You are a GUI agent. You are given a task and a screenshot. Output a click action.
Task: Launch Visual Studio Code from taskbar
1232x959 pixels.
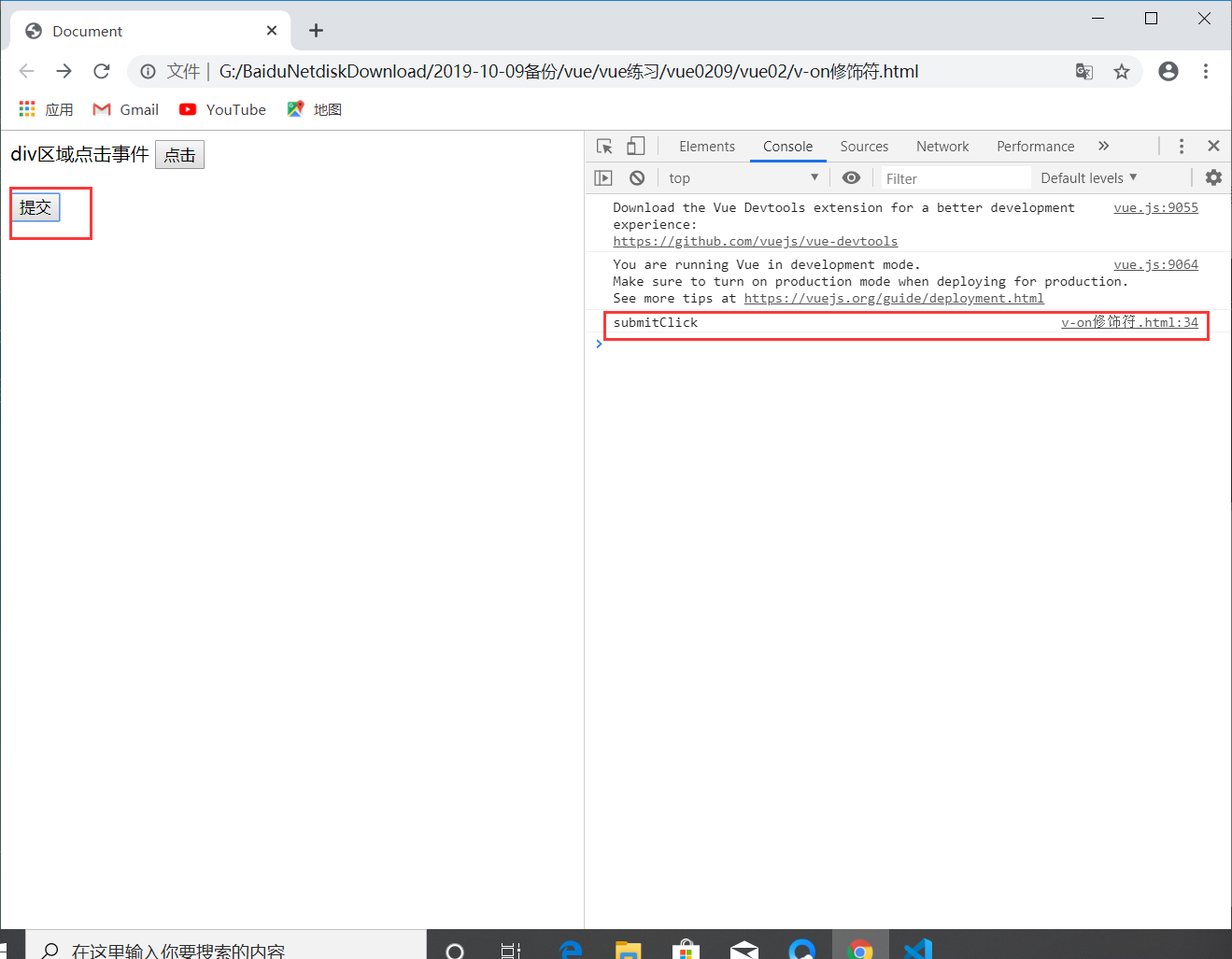pyautogui.click(x=916, y=947)
